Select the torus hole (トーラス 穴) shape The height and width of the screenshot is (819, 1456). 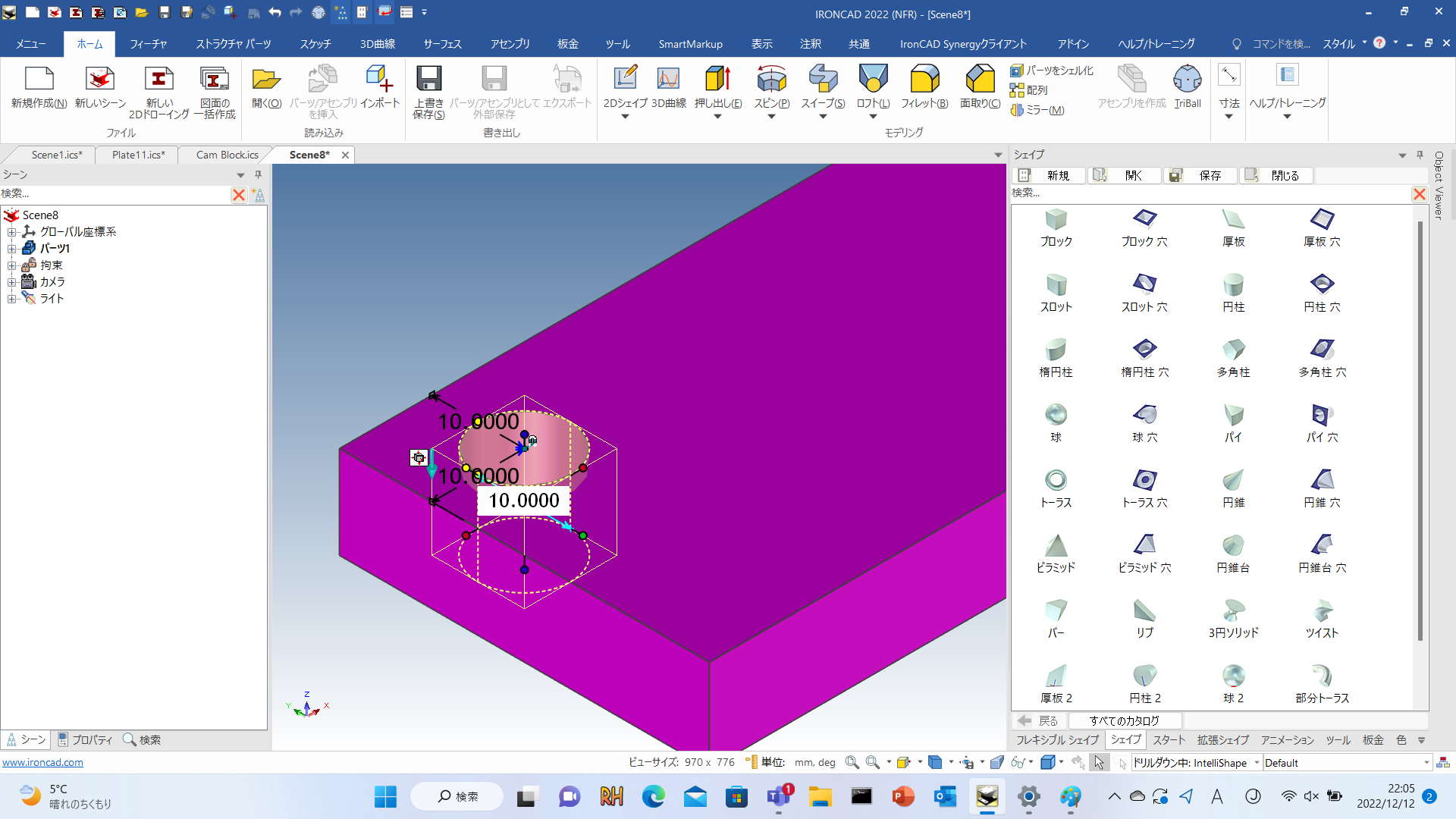[1144, 480]
